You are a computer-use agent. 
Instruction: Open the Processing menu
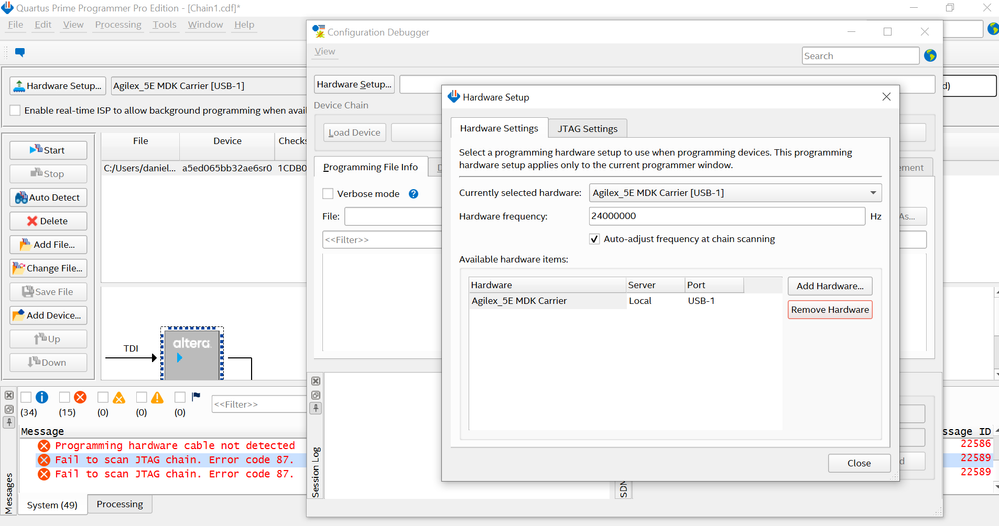(118, 25)
